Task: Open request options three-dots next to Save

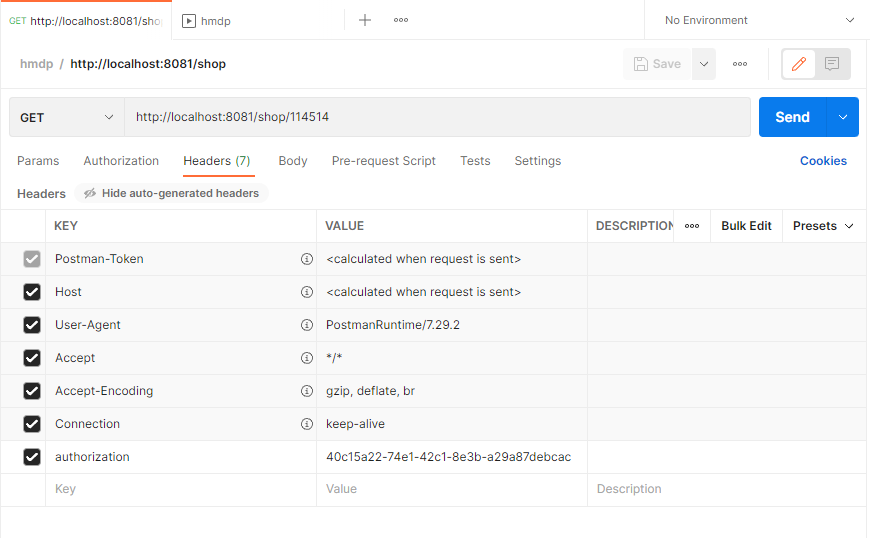Action: pyautogui.click(x=740, y=64)
